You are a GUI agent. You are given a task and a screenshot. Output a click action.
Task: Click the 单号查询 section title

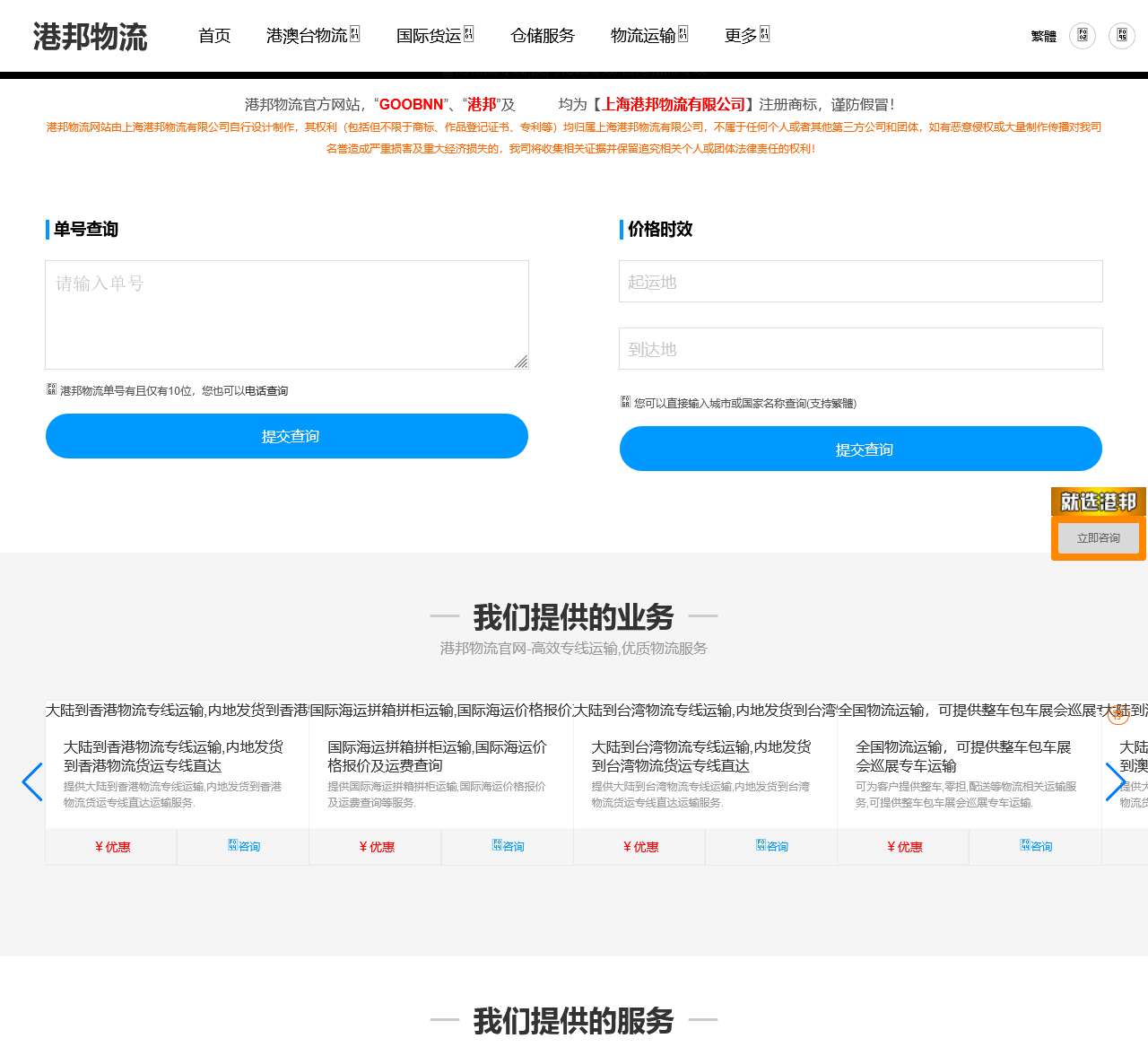(x=86, y=230)
